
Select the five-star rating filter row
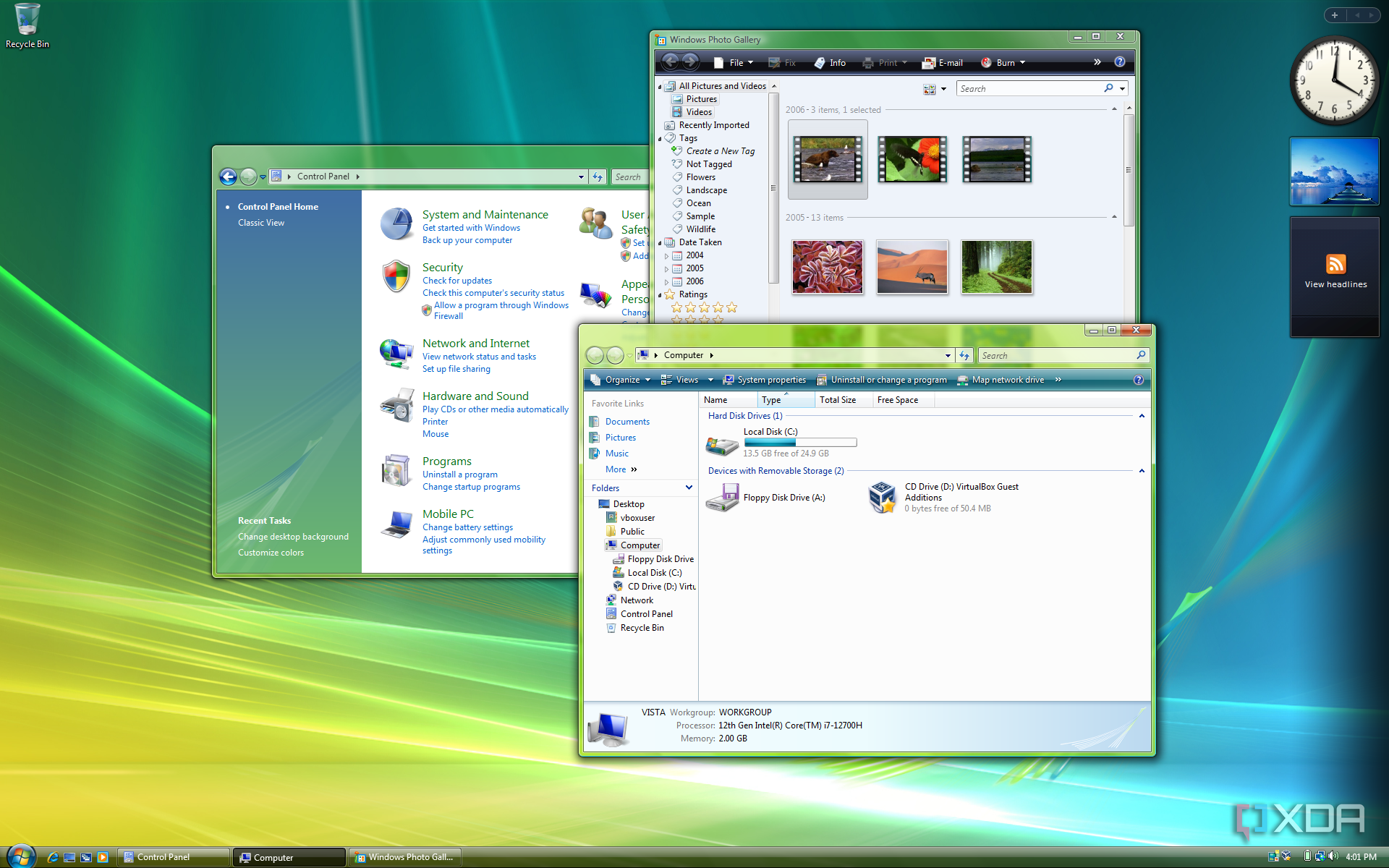point(704,307)
